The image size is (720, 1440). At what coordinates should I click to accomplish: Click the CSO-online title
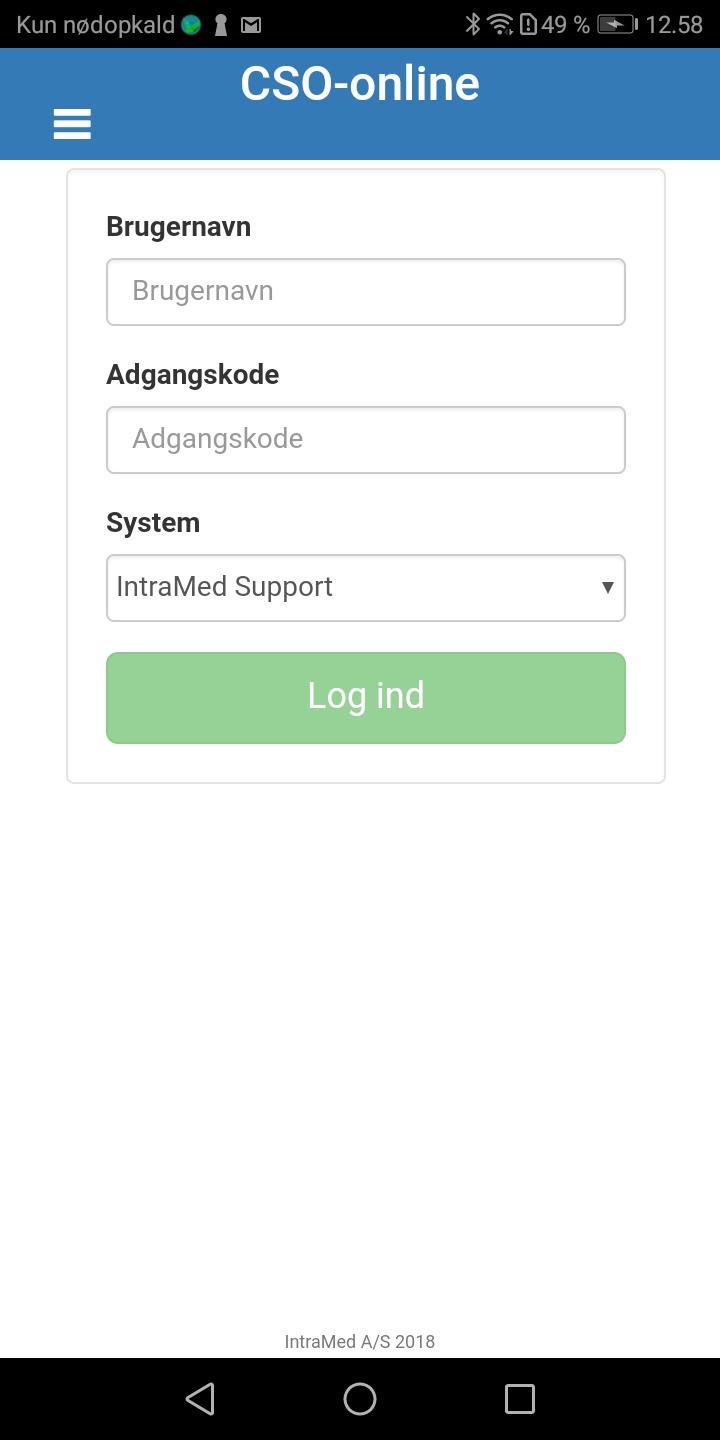coord(359,84)
